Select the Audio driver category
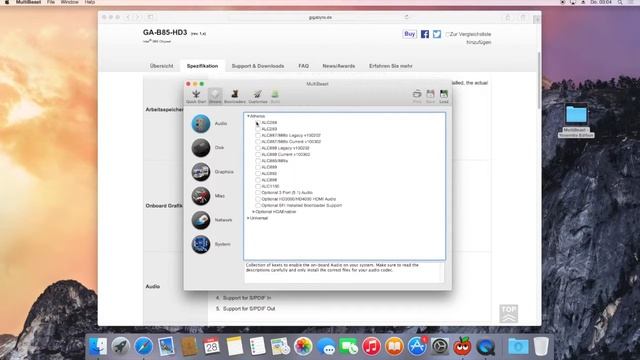Screen dimensions: 640x360 (201, 124)
